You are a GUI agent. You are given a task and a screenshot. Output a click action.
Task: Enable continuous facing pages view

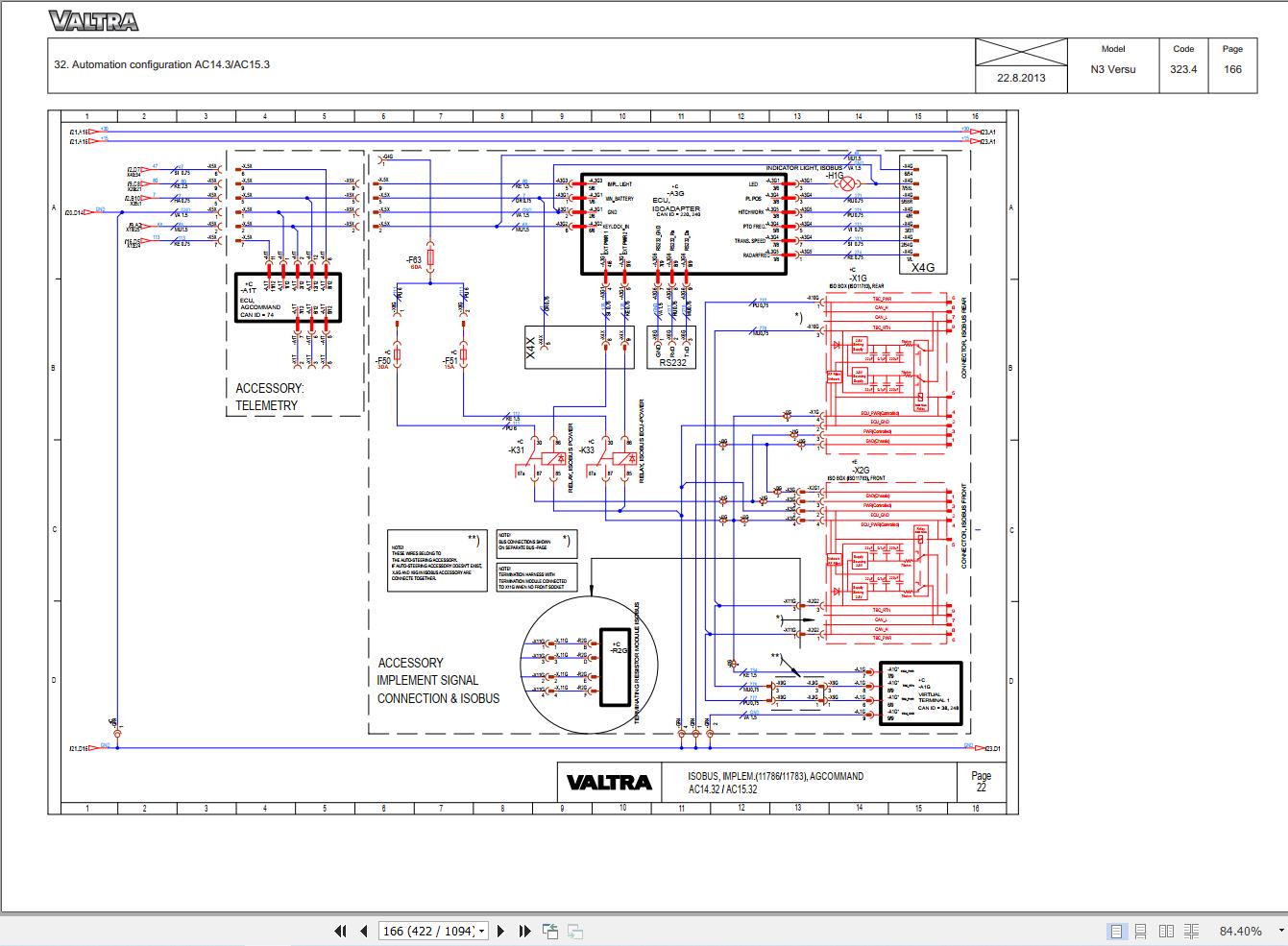click(1191, 931)
